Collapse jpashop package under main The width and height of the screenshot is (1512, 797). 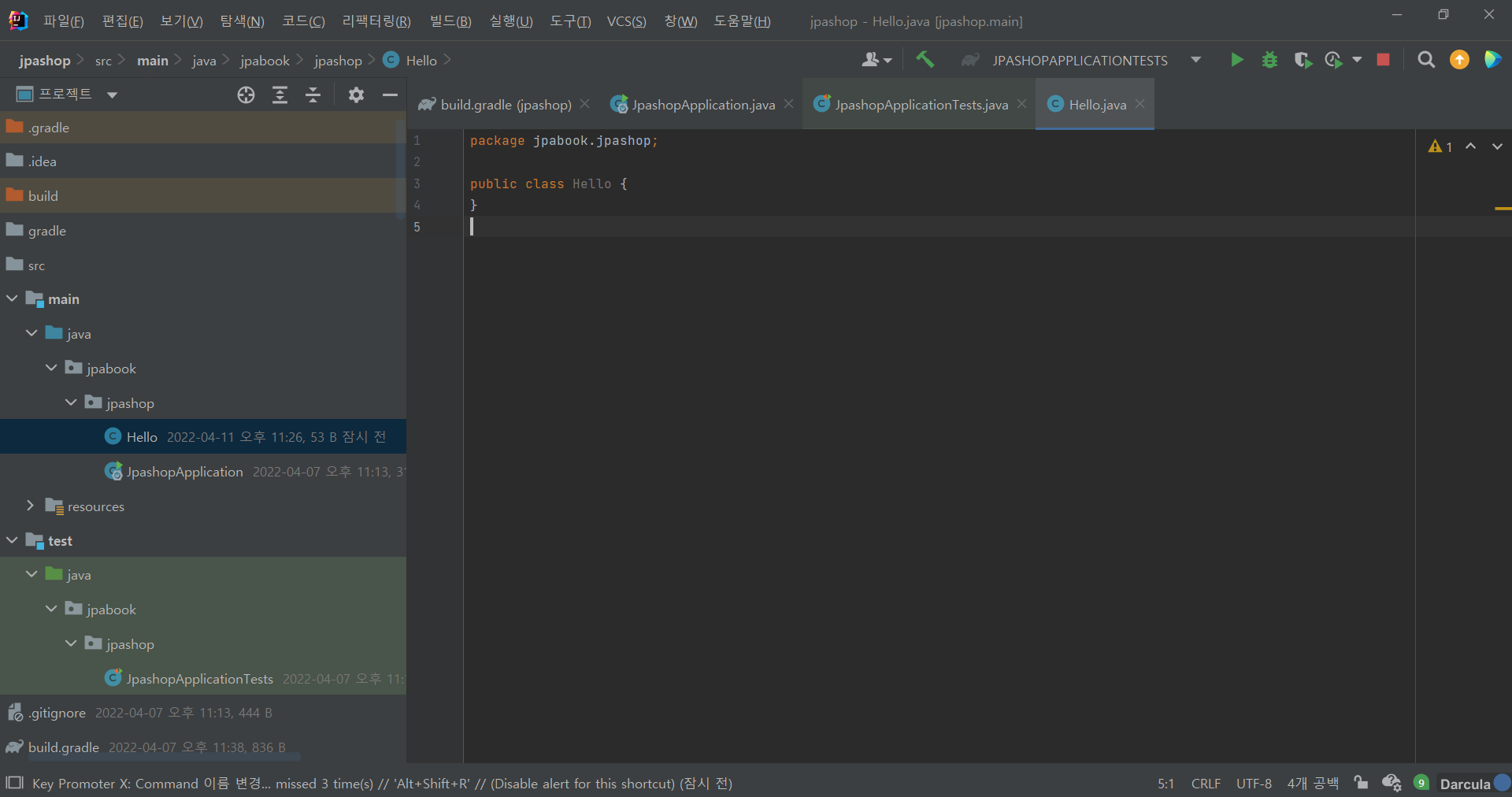pyautogui.click(x=71, y=402)
